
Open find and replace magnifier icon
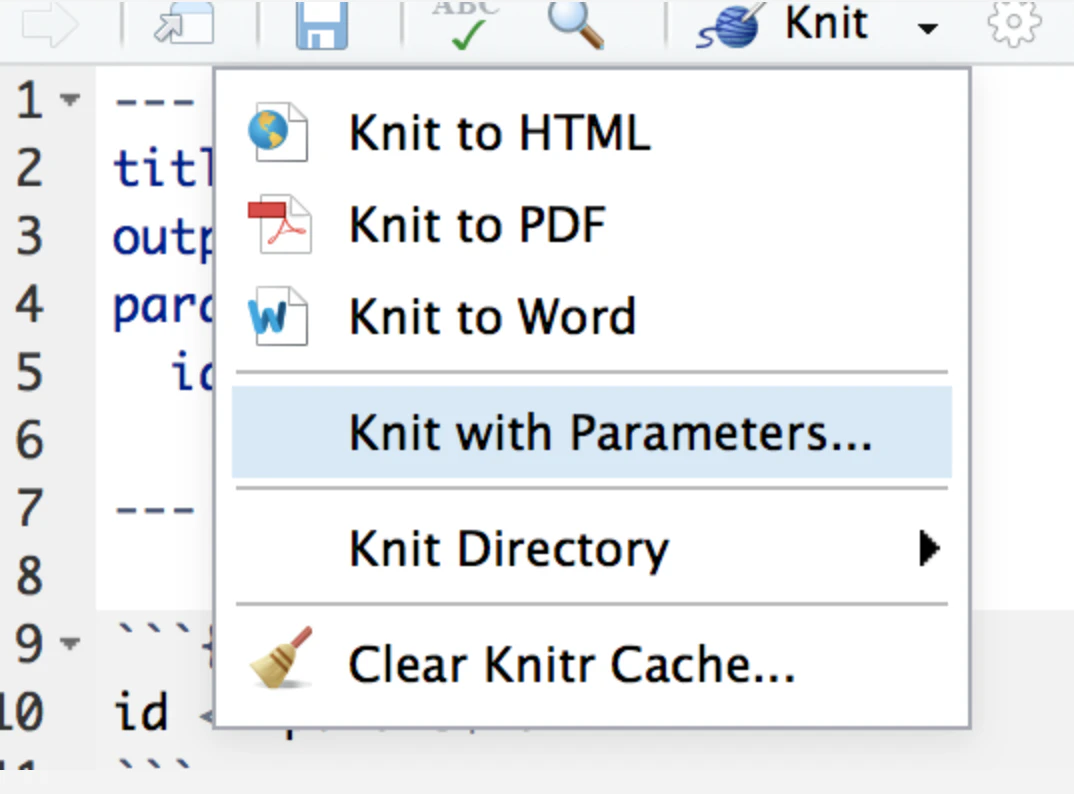coord(575,25)
